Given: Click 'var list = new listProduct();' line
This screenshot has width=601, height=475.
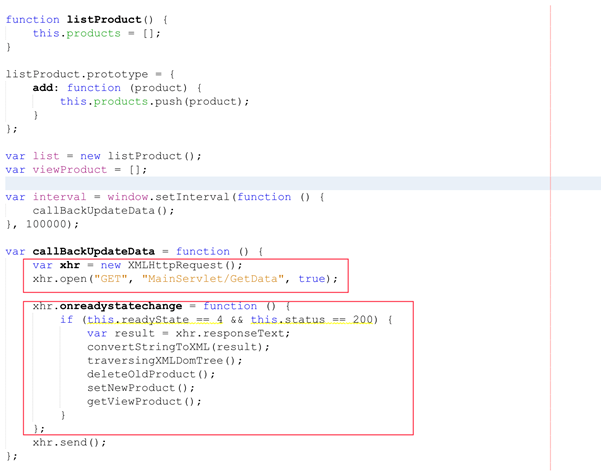Looking at the screenshot, I should click(103, 156).
